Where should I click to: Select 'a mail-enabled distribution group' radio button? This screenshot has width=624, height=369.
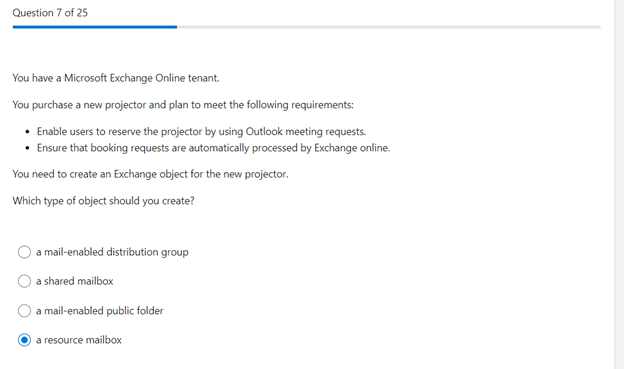point(24,252)
